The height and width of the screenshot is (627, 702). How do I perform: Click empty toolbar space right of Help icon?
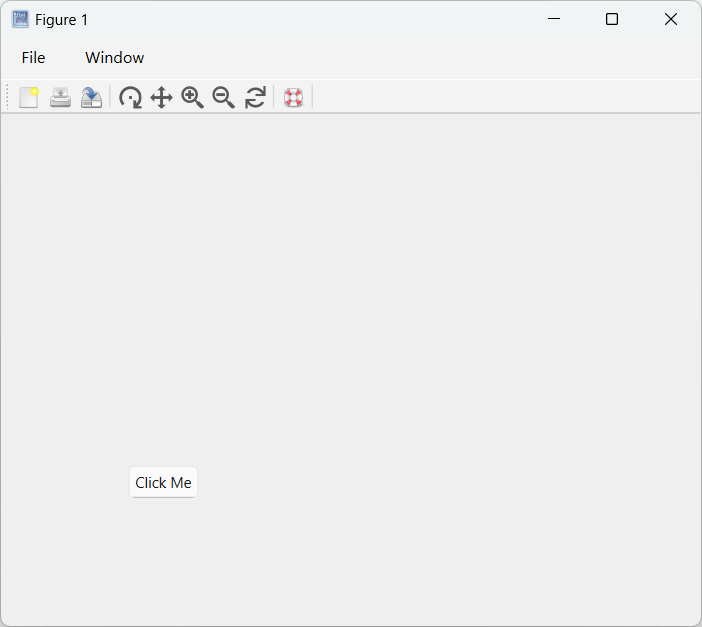pos(500,97)
